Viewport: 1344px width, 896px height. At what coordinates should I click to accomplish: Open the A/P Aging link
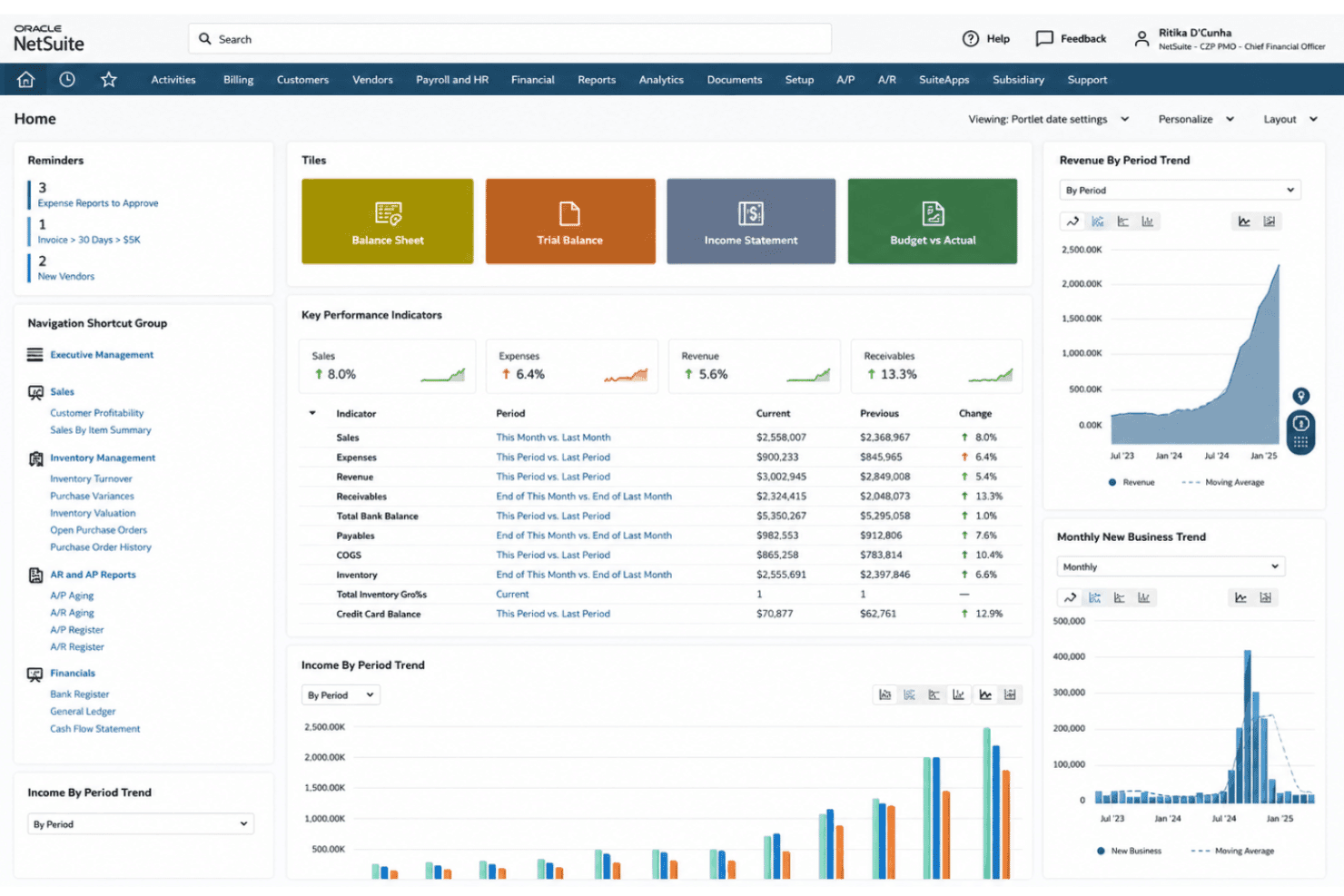(72, 596)
